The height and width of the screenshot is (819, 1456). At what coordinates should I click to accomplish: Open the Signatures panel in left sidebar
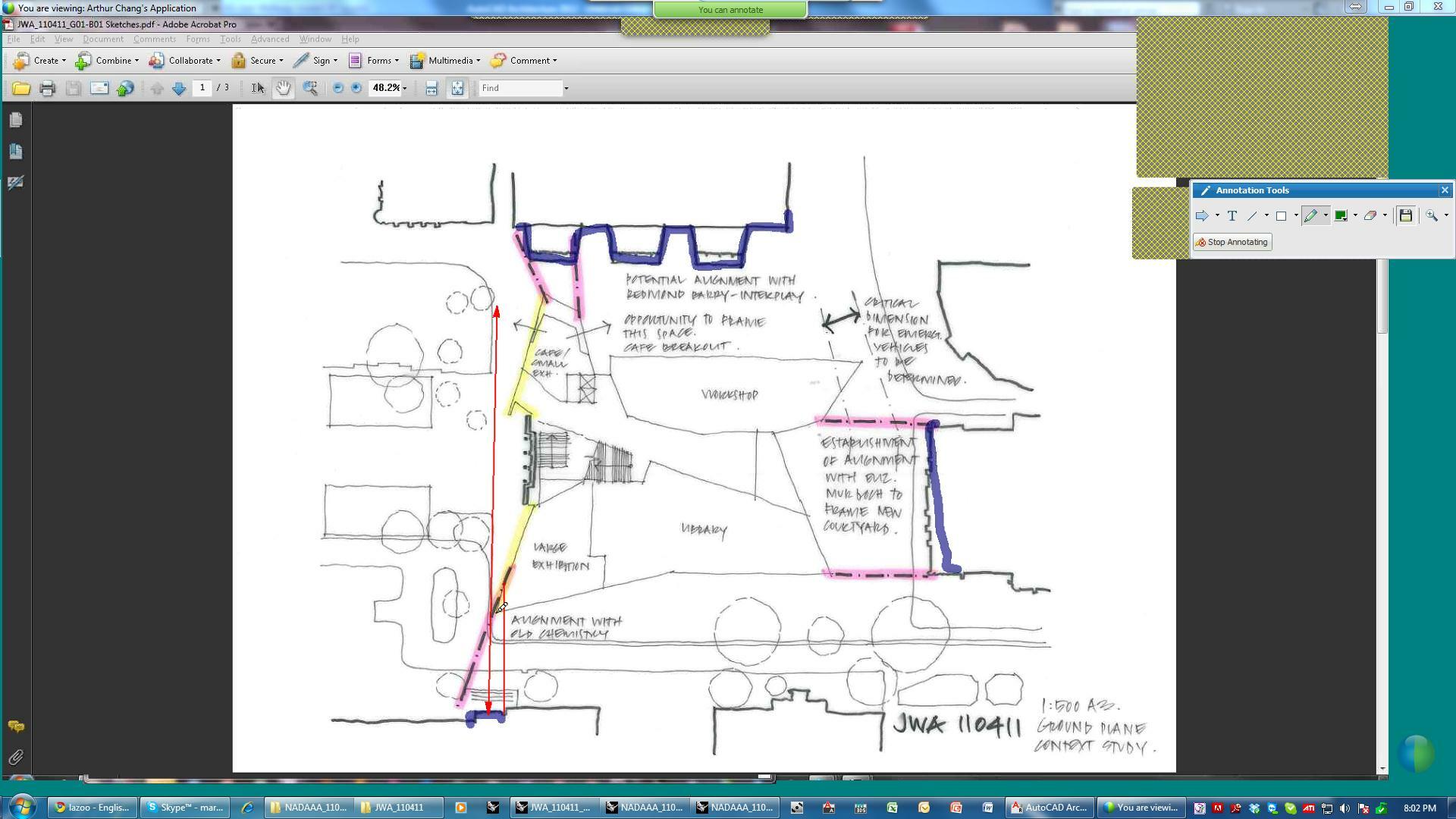[x=16, y=183]
